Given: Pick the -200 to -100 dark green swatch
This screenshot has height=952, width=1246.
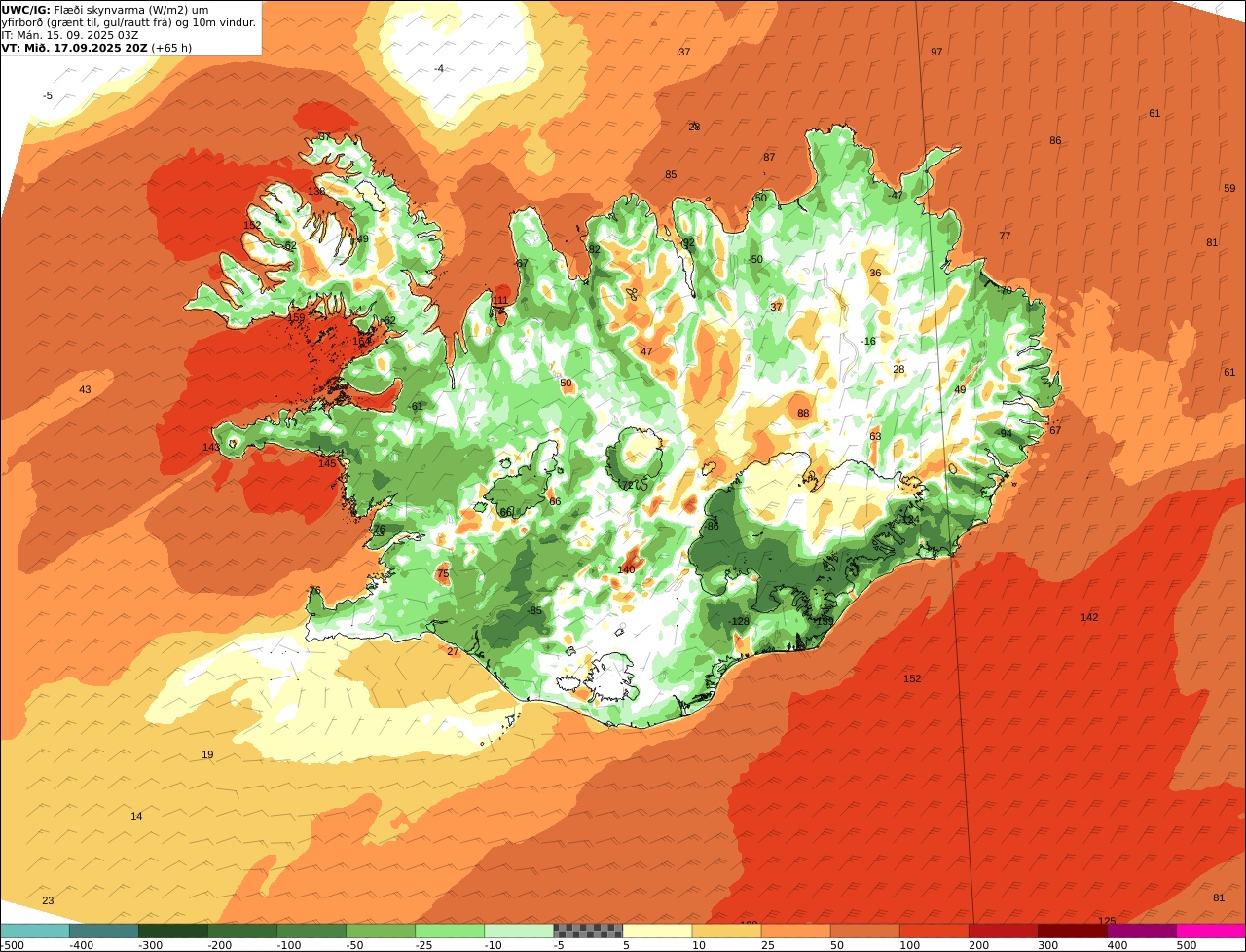Looking at the screenshot, I should coord(242,931).
